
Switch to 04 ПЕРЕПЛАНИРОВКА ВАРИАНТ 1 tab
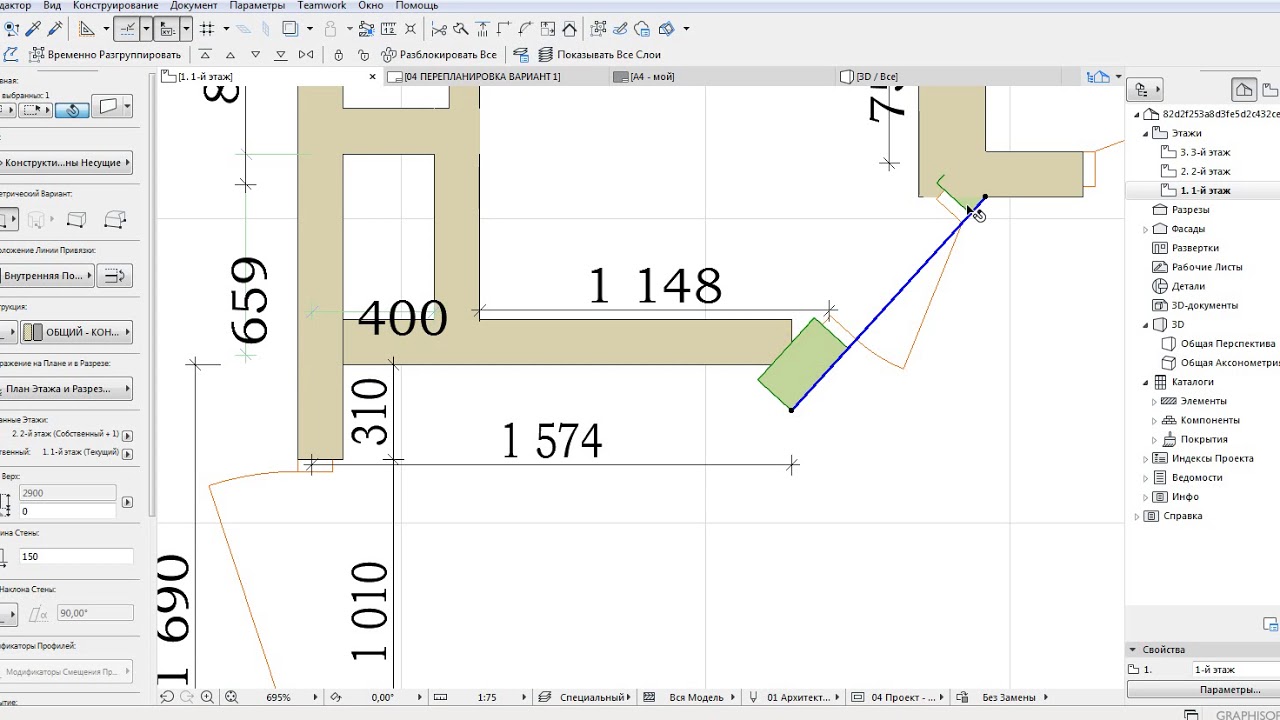483,77
